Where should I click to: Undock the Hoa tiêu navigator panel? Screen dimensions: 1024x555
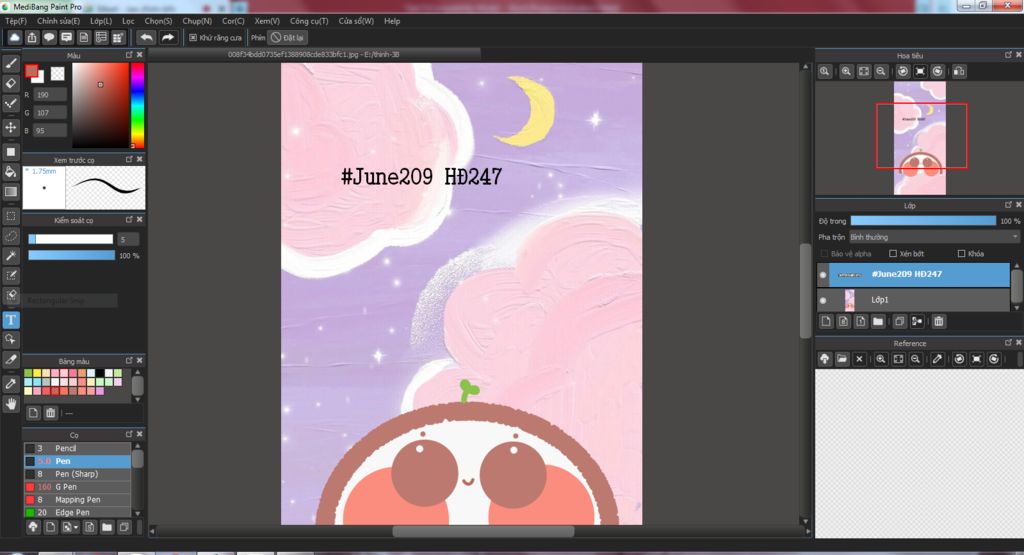pos(1008,55)
